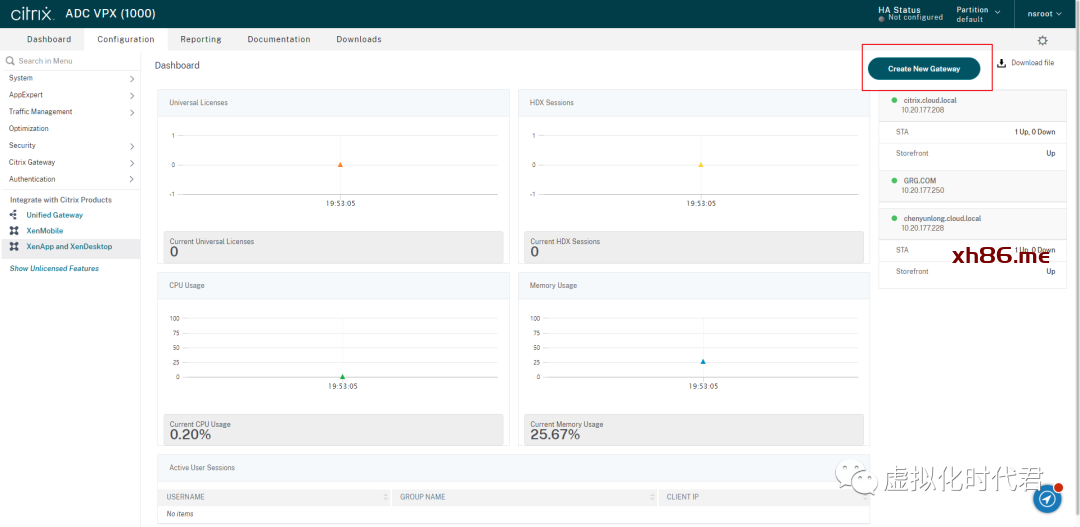Click the System menu label

(x=21, y=78)
